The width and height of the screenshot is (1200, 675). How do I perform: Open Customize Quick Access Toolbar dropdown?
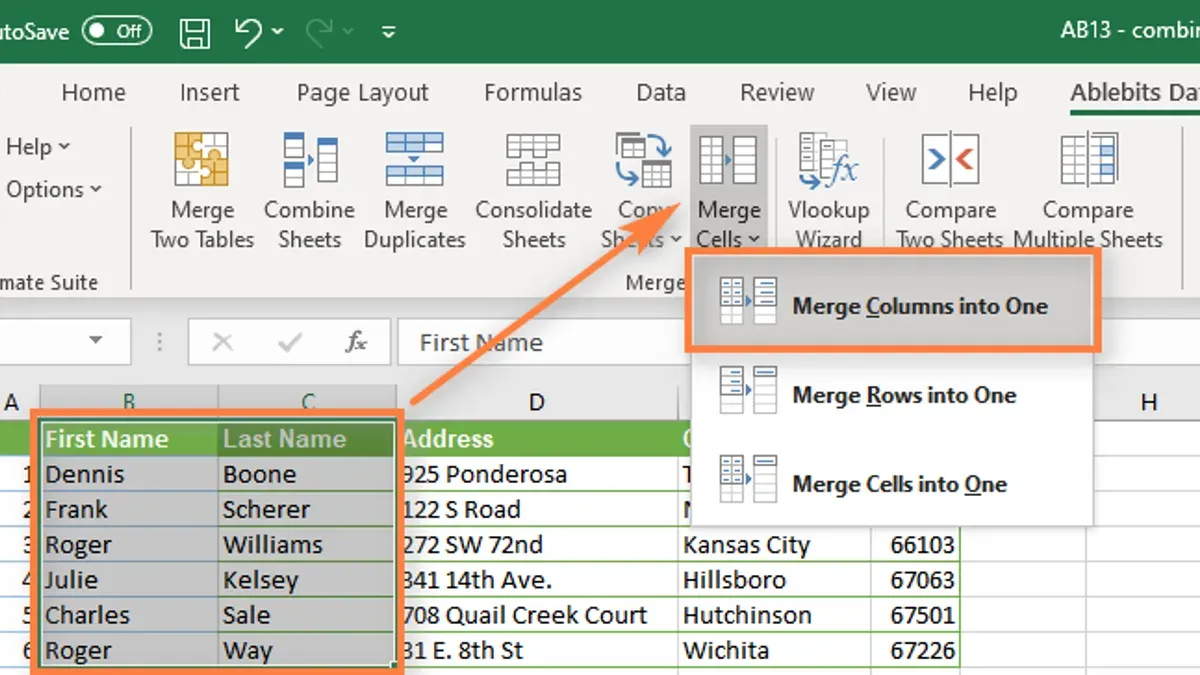[388, 32]
